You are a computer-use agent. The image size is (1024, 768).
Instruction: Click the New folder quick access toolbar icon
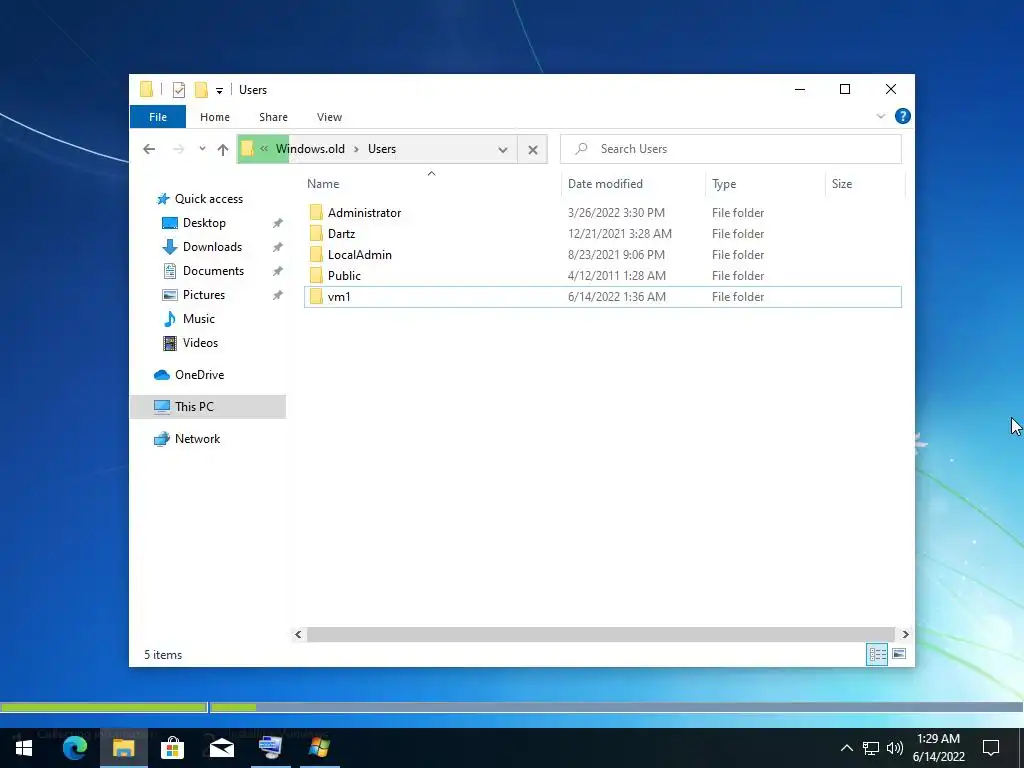[201, 90]
